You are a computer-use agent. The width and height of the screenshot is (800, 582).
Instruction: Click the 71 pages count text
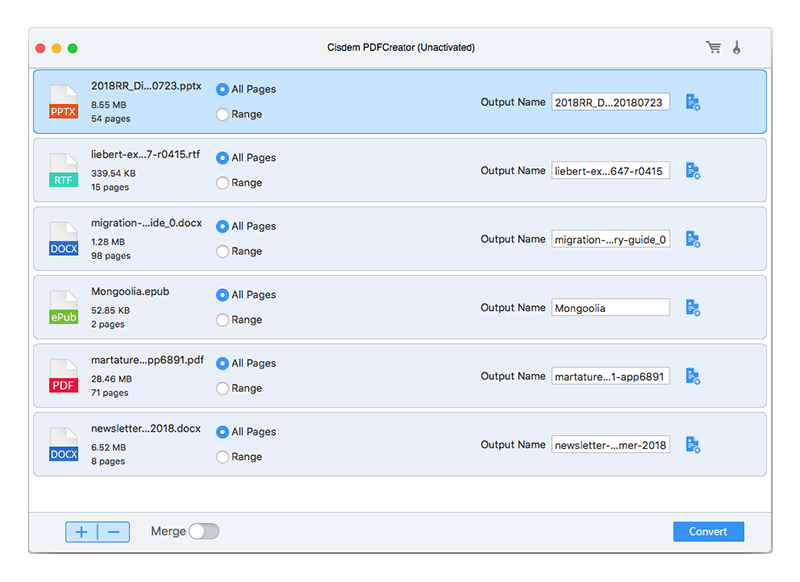(x=110, y=393)
